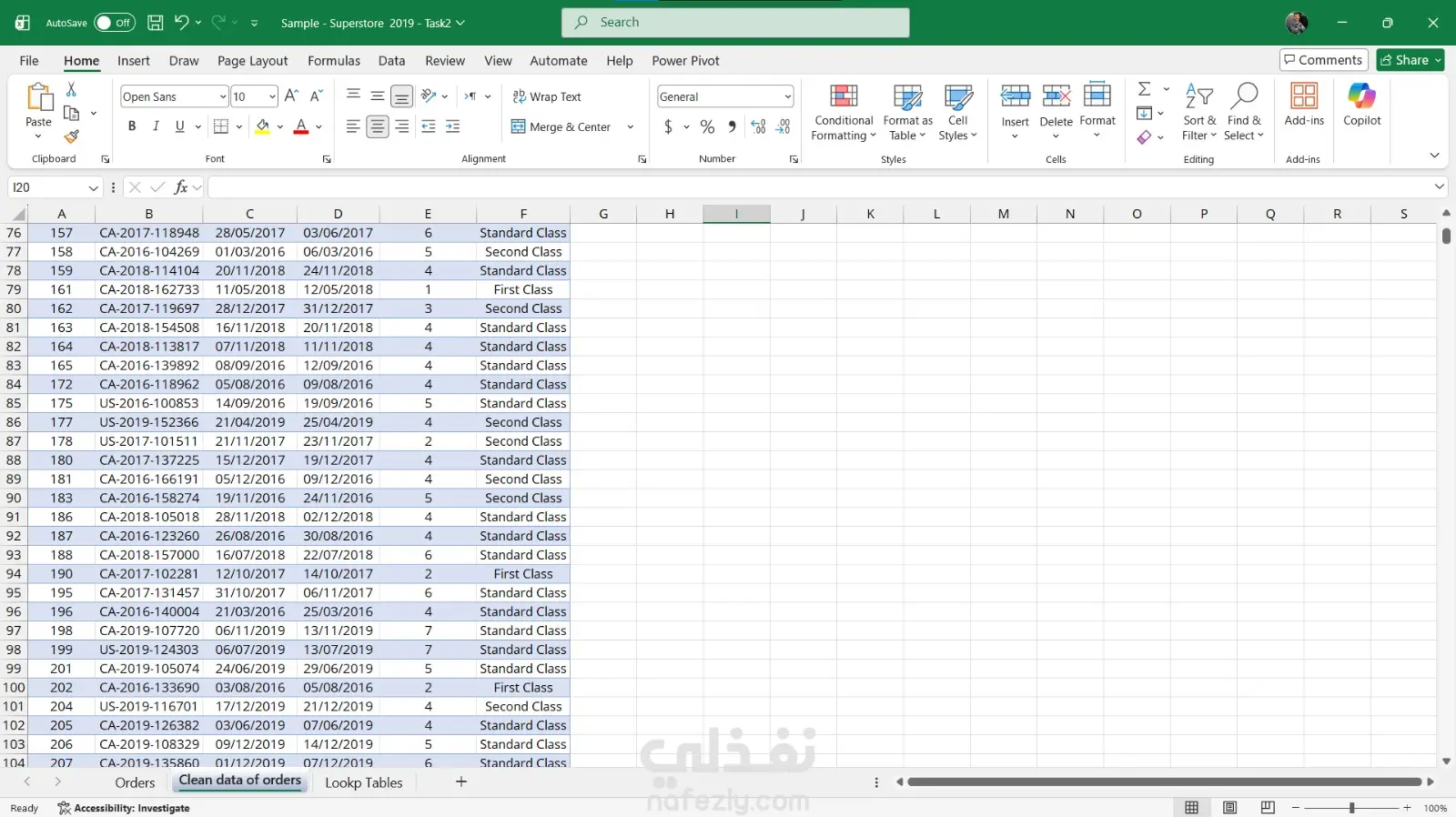Click the Copy icon in Clipboard group
Viewport: 1456px width, 817px height.
point(72,113)
